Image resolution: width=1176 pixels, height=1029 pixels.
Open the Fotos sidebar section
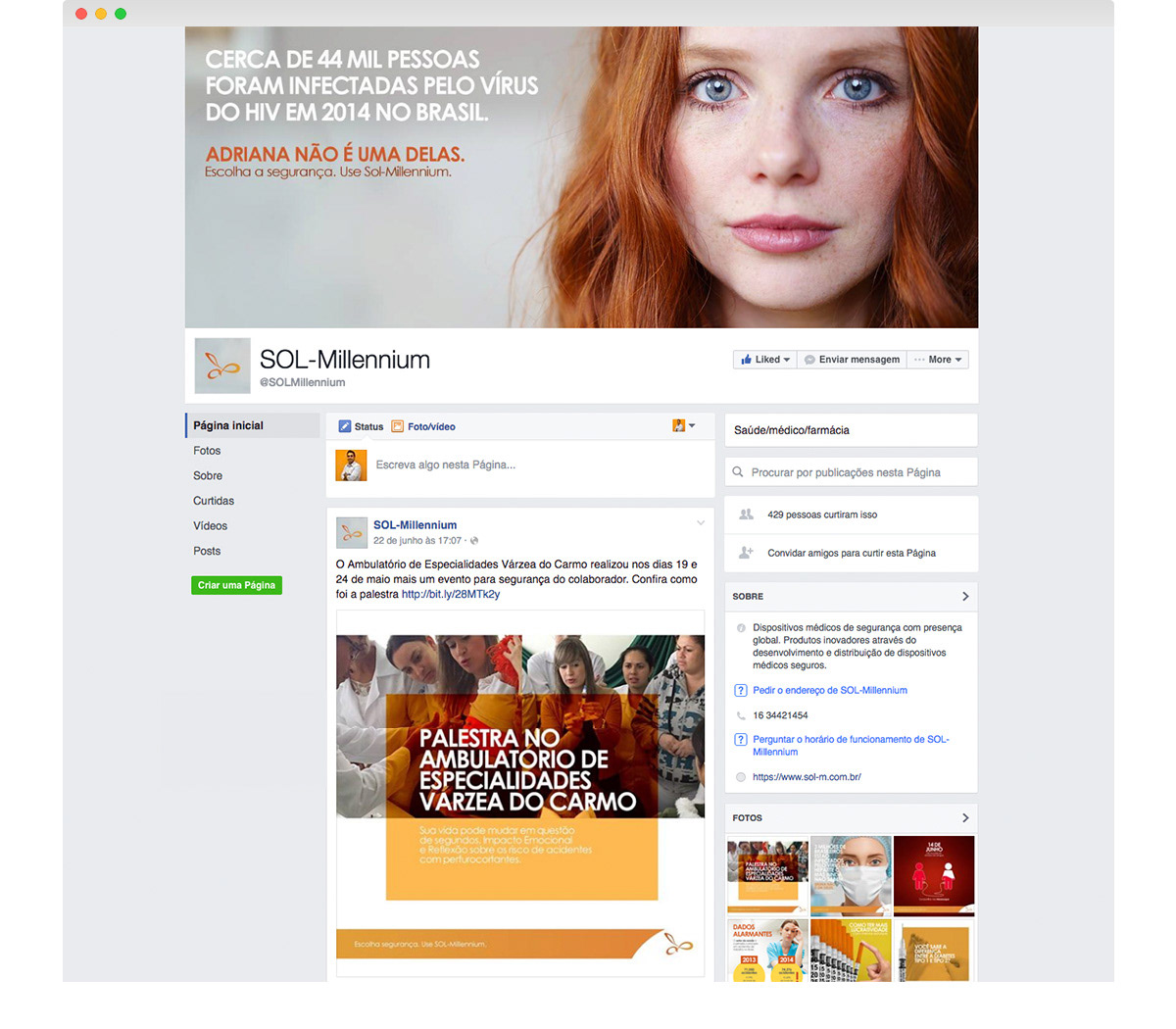(x=207, y=451)
